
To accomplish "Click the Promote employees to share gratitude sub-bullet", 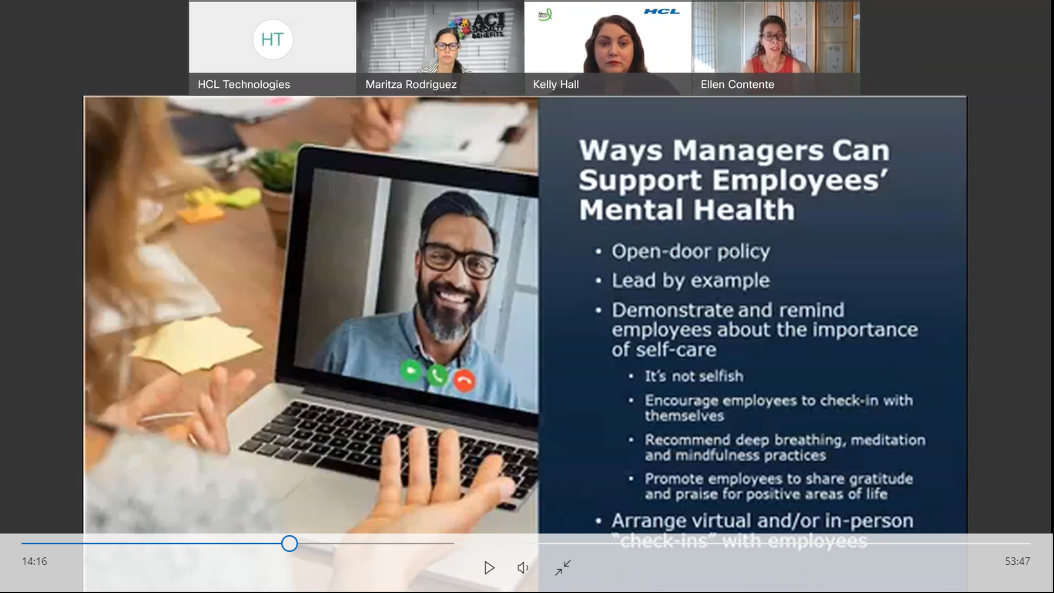I will (x=778, y=486).
